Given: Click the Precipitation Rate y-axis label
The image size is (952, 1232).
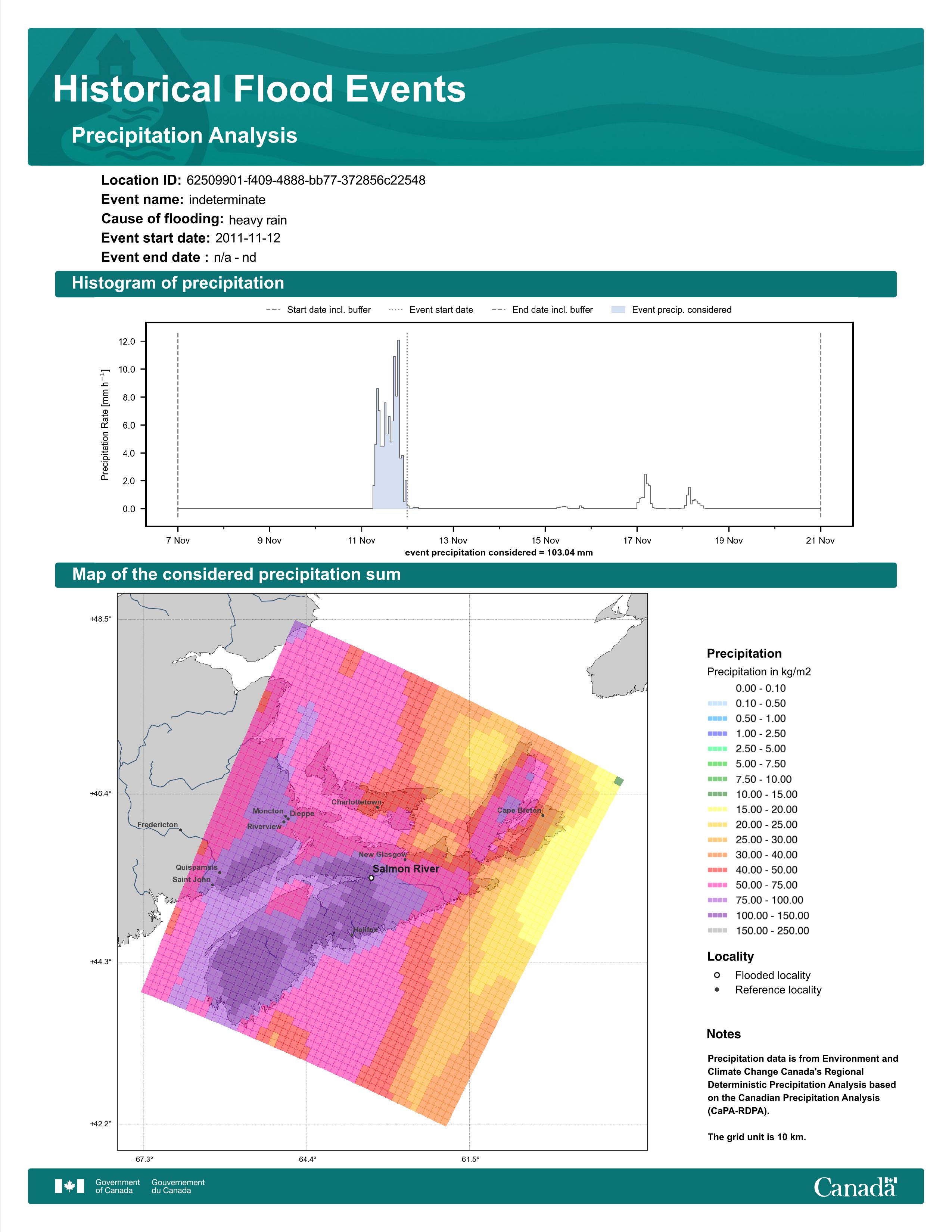Looking at the screenshot, I should coord(104,425).
